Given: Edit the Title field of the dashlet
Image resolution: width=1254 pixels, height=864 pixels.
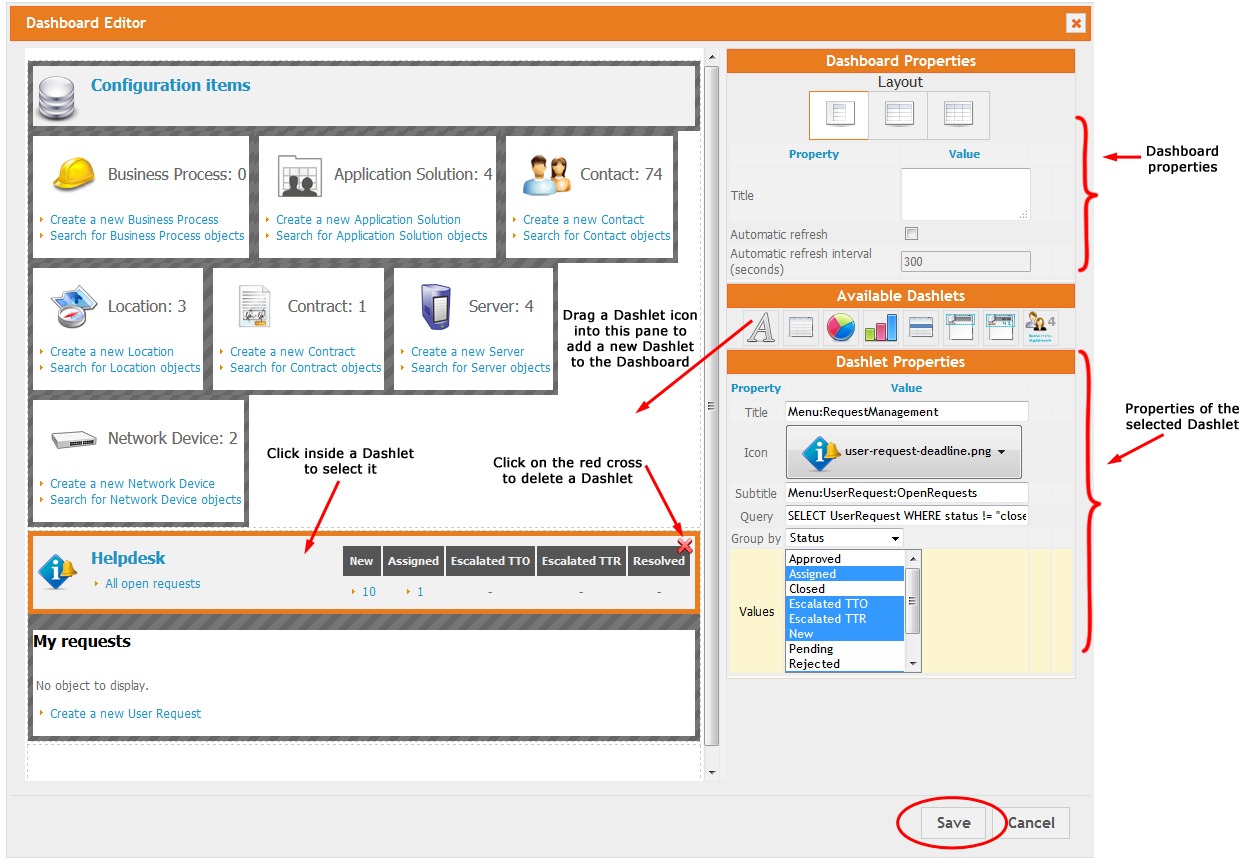Looking at the screenshot, I should point(905,411).
